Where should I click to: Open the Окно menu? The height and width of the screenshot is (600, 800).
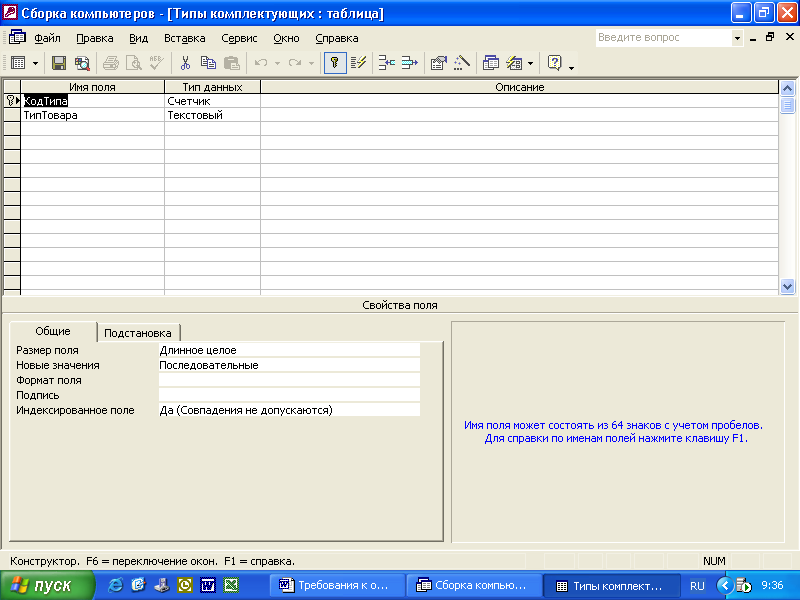[286, 38]
